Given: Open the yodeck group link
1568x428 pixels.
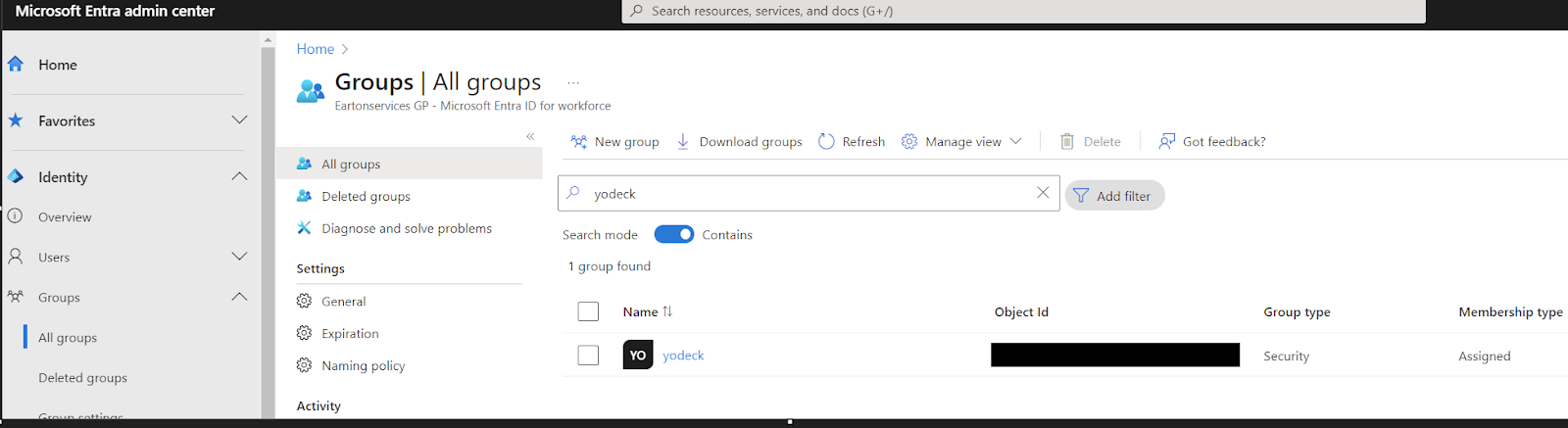Looking at the screenshot, I should (683, 356).
